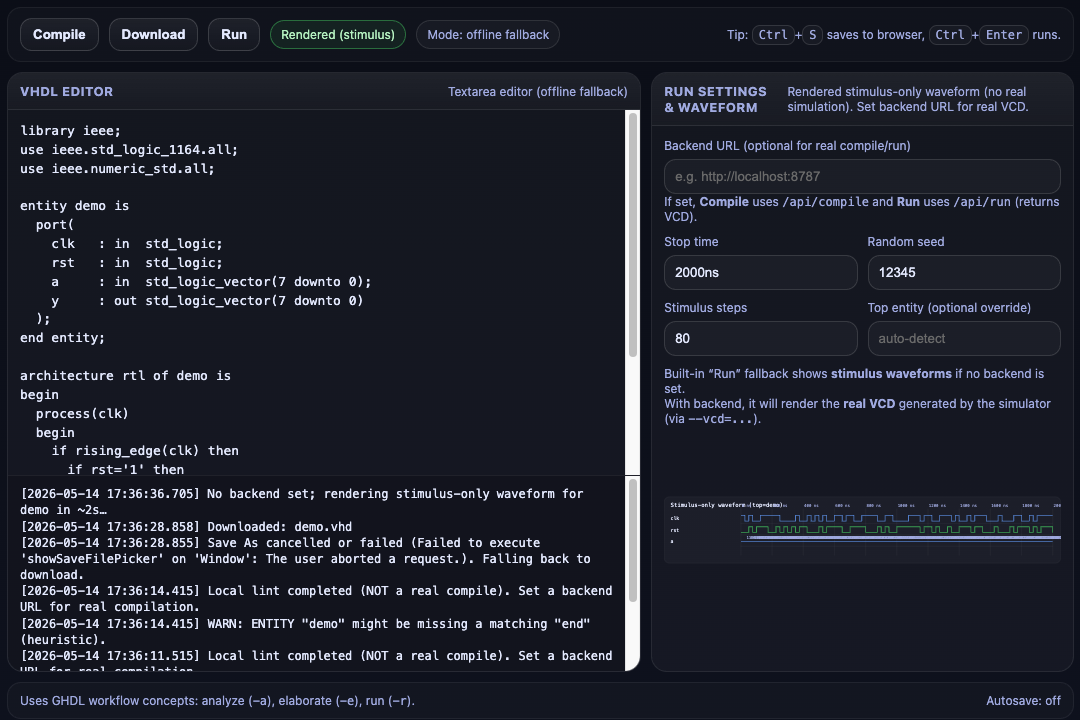Click the 'y : out std_logic_vector' port line
The height and width of the screenshot is (720, 1080).
tap(207, 300)
